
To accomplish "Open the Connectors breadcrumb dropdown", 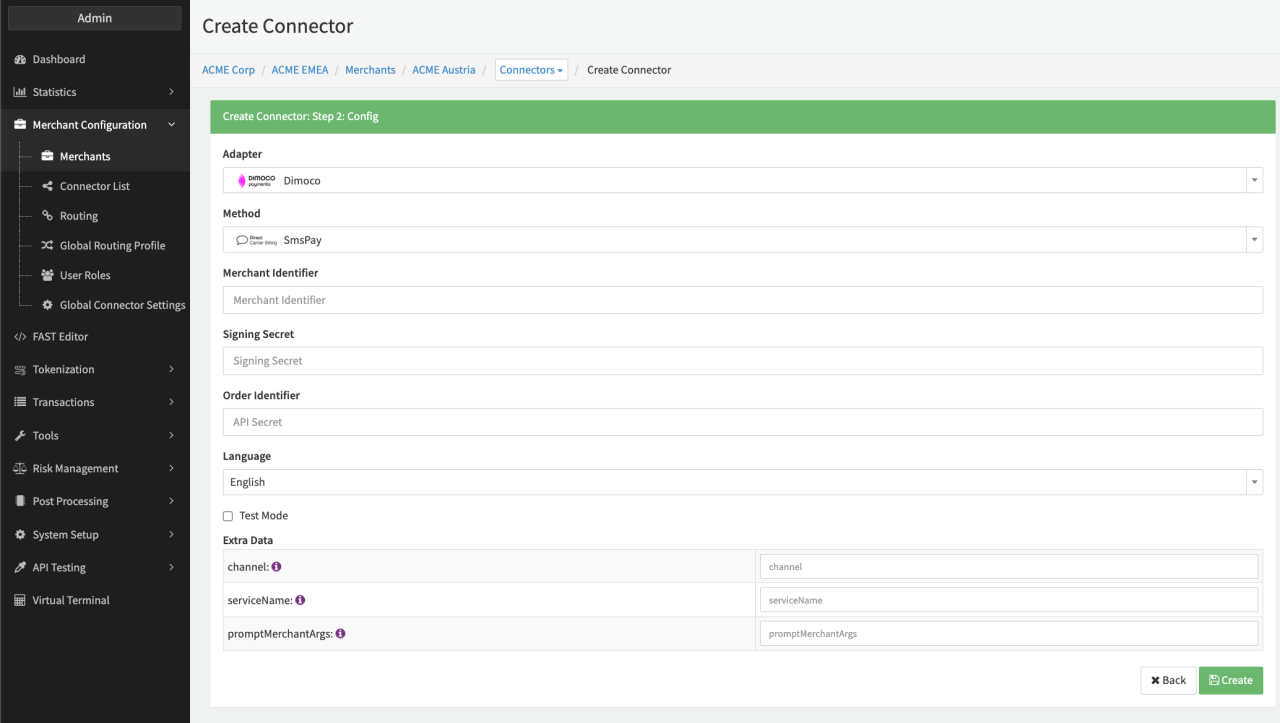I will pos(531,70).
